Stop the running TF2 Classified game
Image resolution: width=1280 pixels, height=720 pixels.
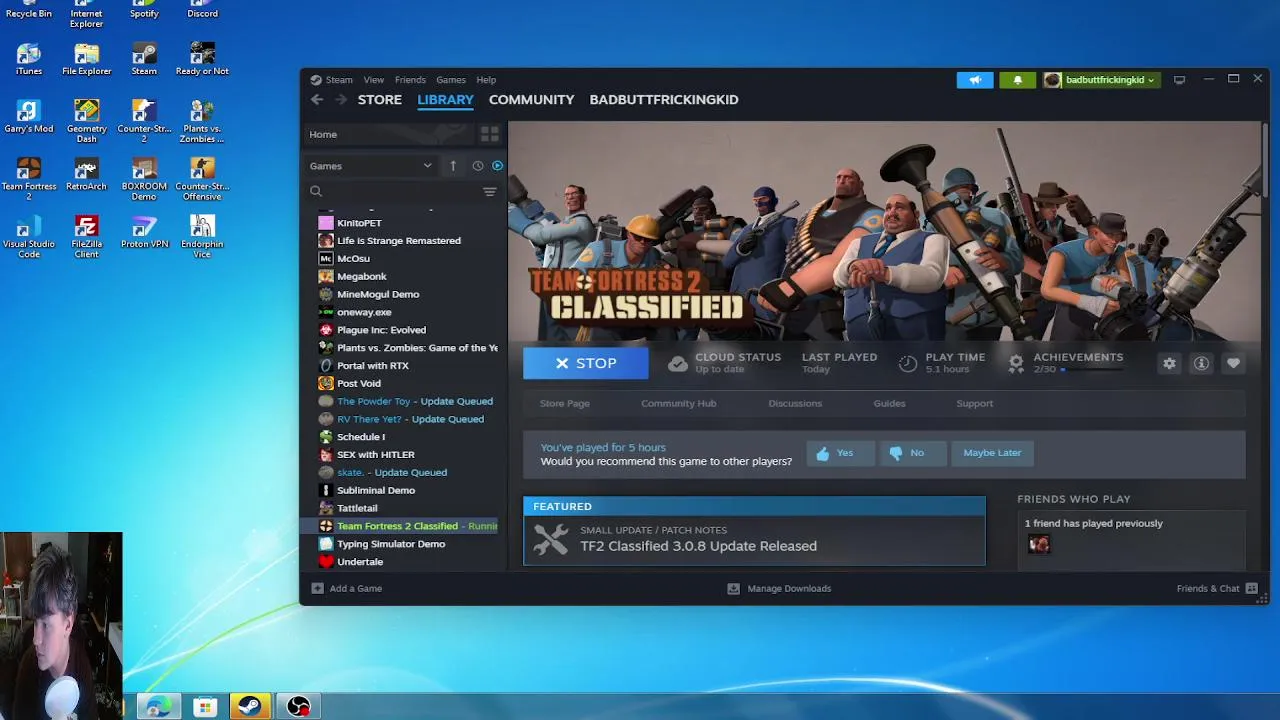tap(586, 363)
